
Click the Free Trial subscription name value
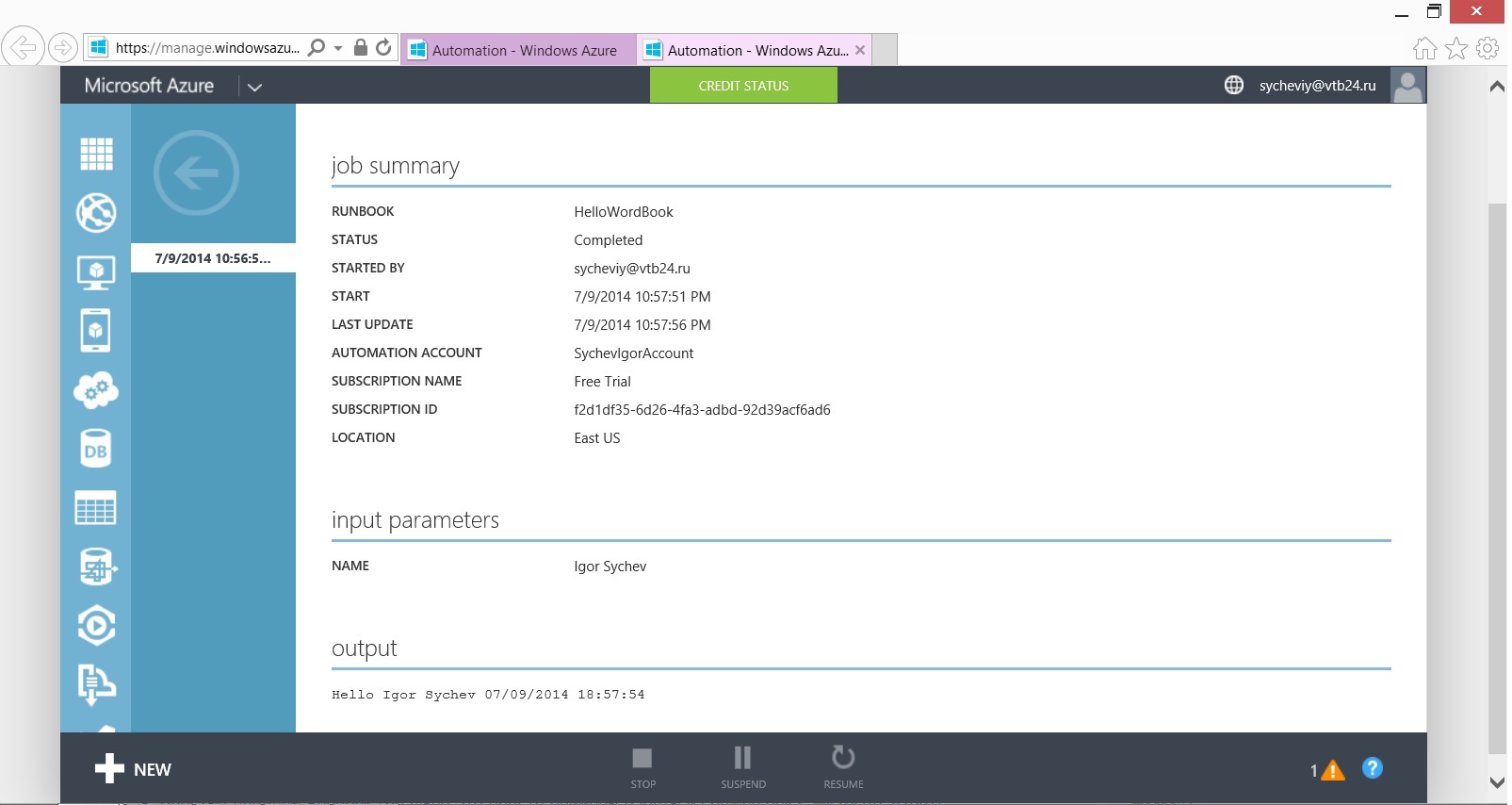click(x=602, y=382)
